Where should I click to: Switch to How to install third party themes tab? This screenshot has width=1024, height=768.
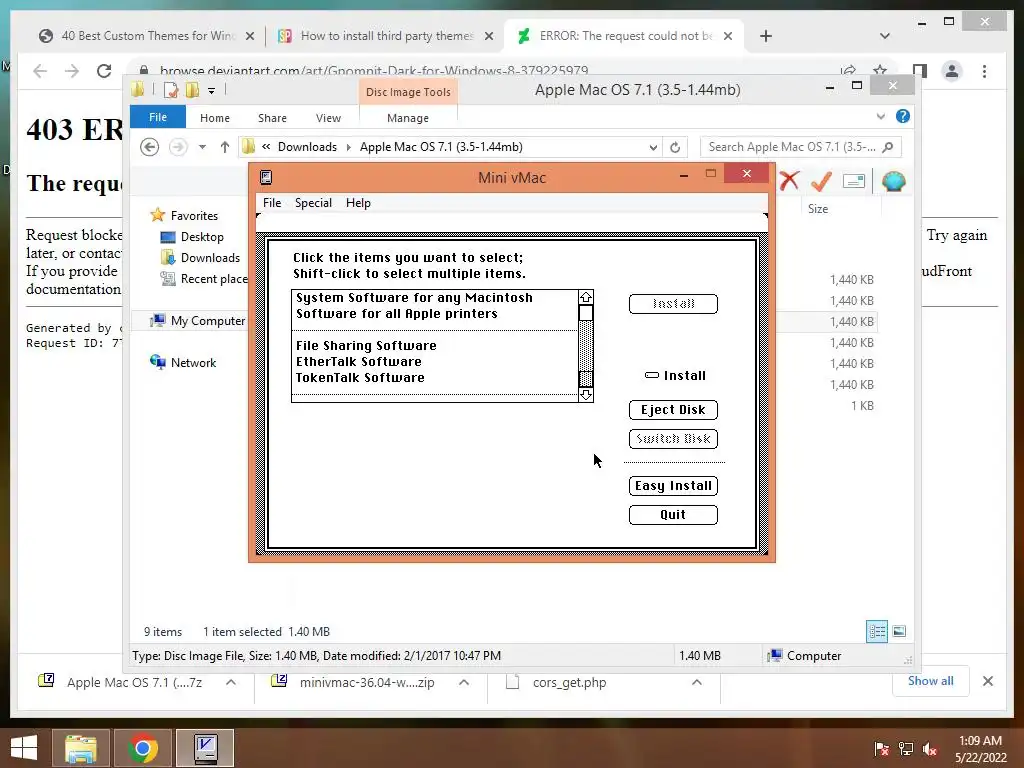(385, 36)
